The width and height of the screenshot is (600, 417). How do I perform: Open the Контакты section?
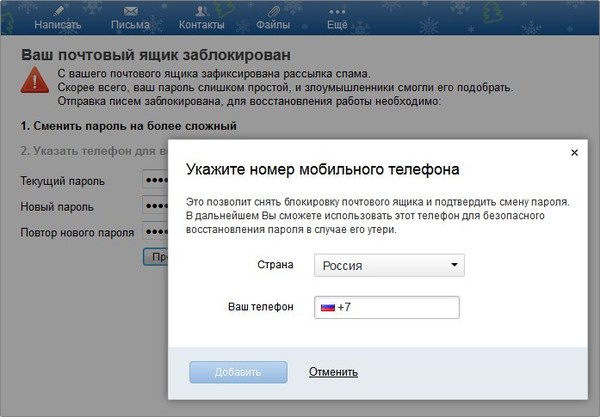pos(202,24)
